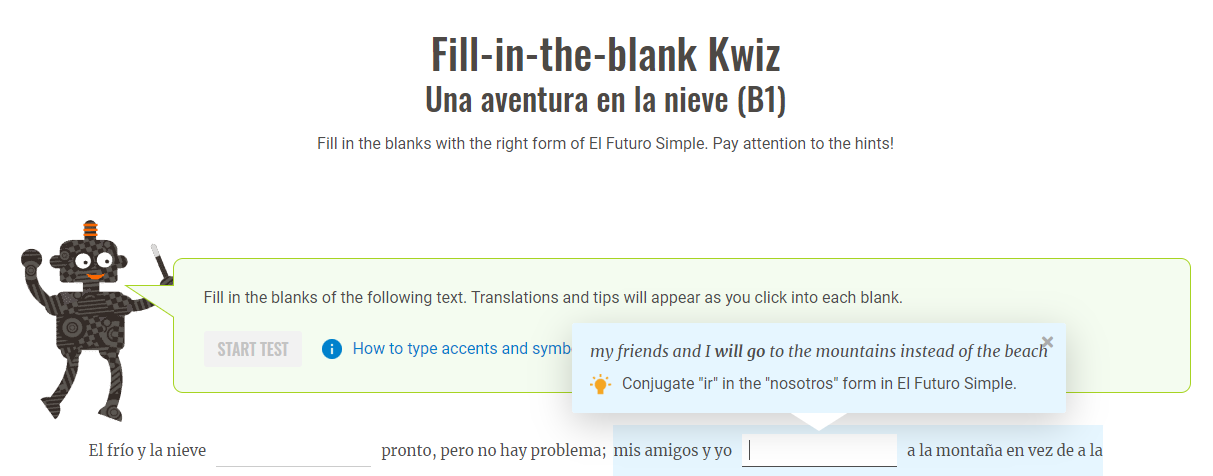Click the 'Conjugate ir' hint text
The width and height of the screenshot is (1213, 476).
coord(819,384)
